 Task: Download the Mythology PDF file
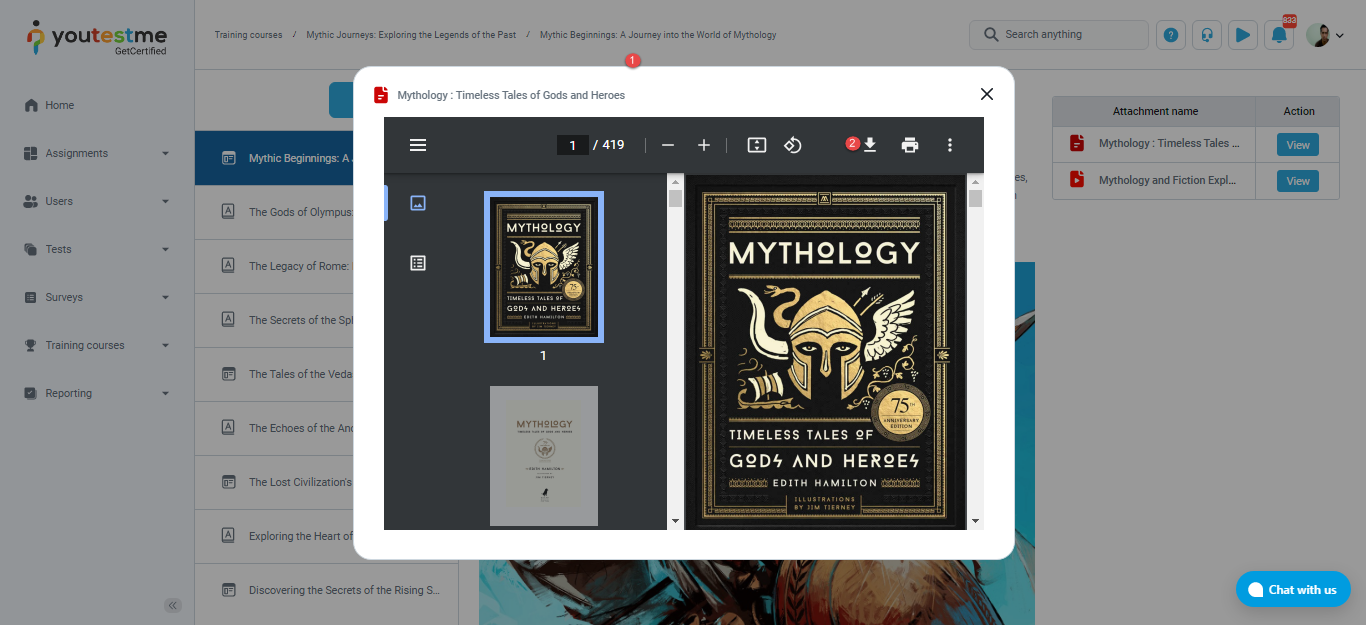[x=870, y=145]
